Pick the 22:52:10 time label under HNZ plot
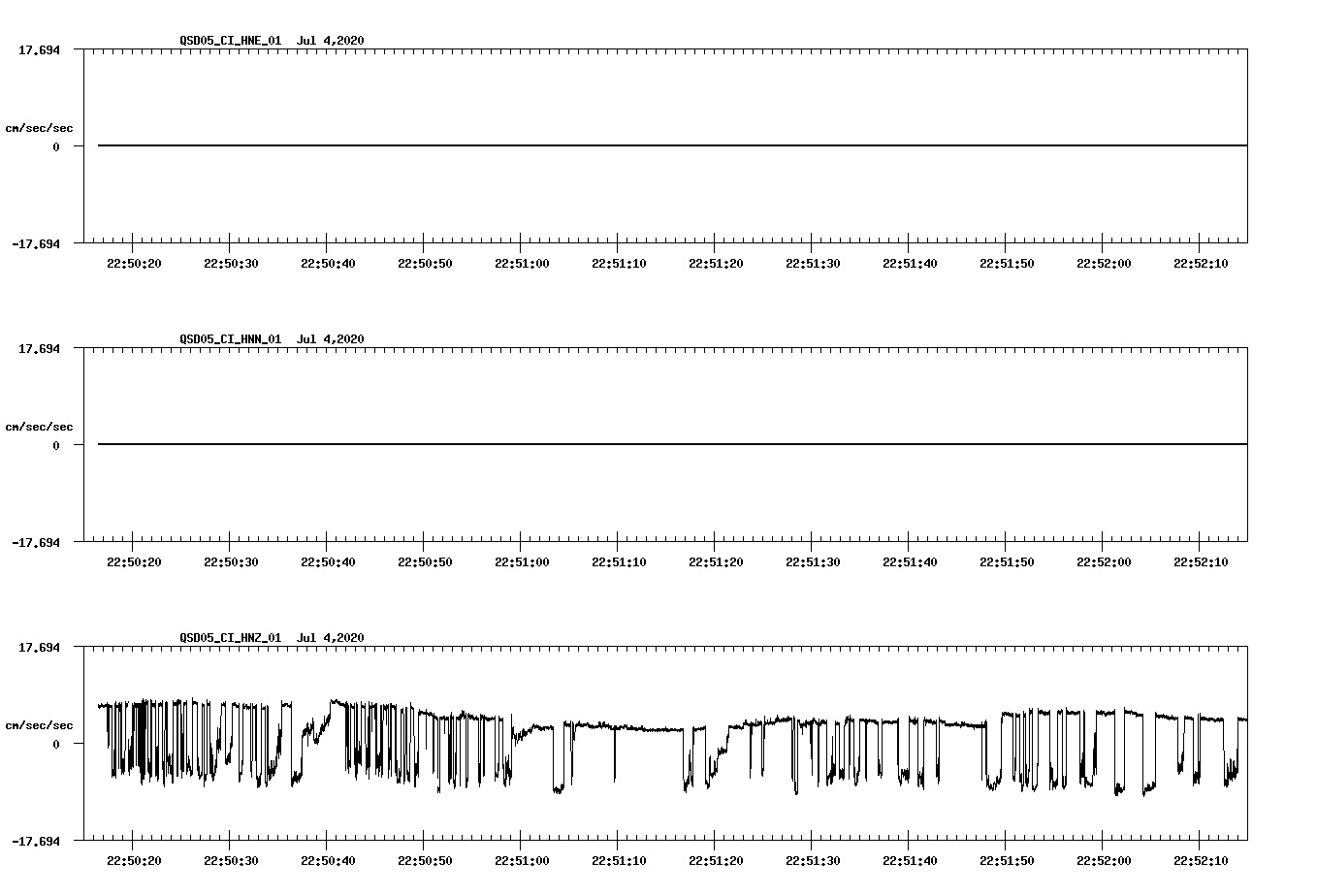 tap(1201, 861)
